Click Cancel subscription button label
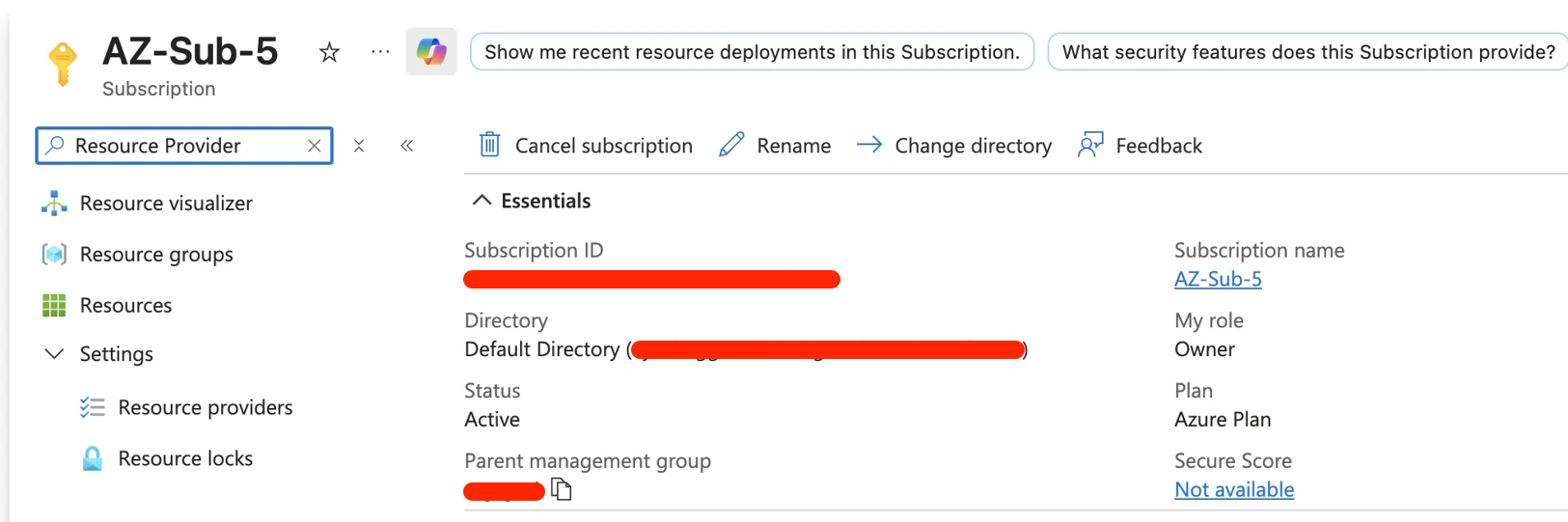 [x=604, y=146]
